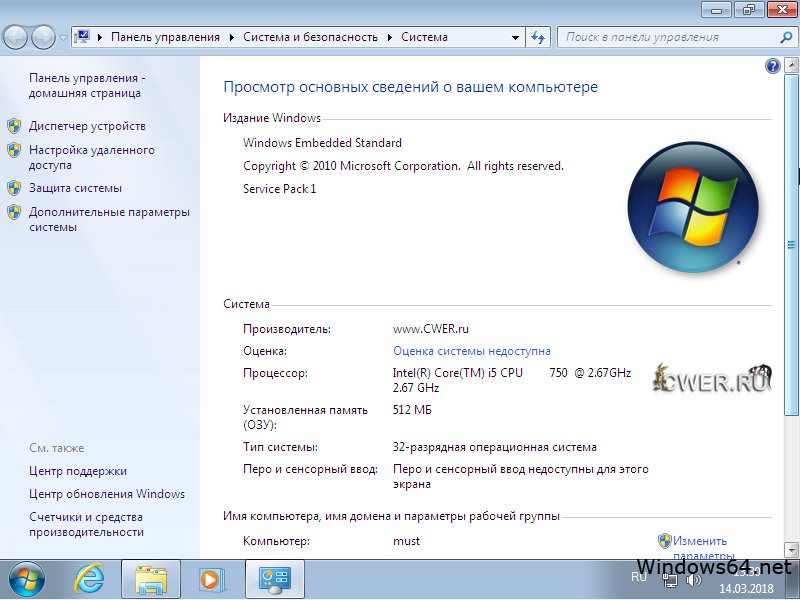Expand arrow after Панель управления breadcrumb
Screen dimensions: 800x600
tap(232, 37)
